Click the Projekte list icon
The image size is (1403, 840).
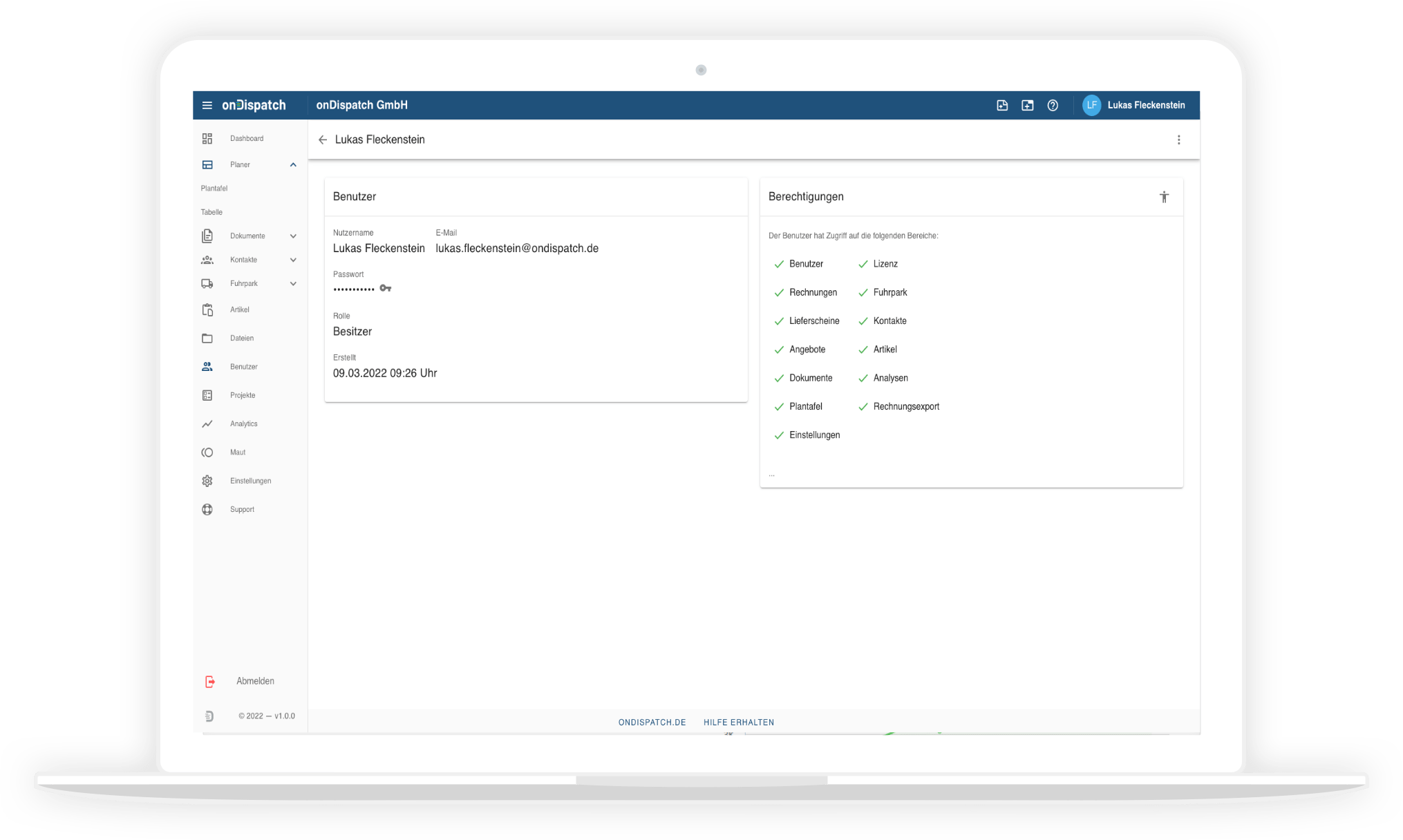[207, 395]
